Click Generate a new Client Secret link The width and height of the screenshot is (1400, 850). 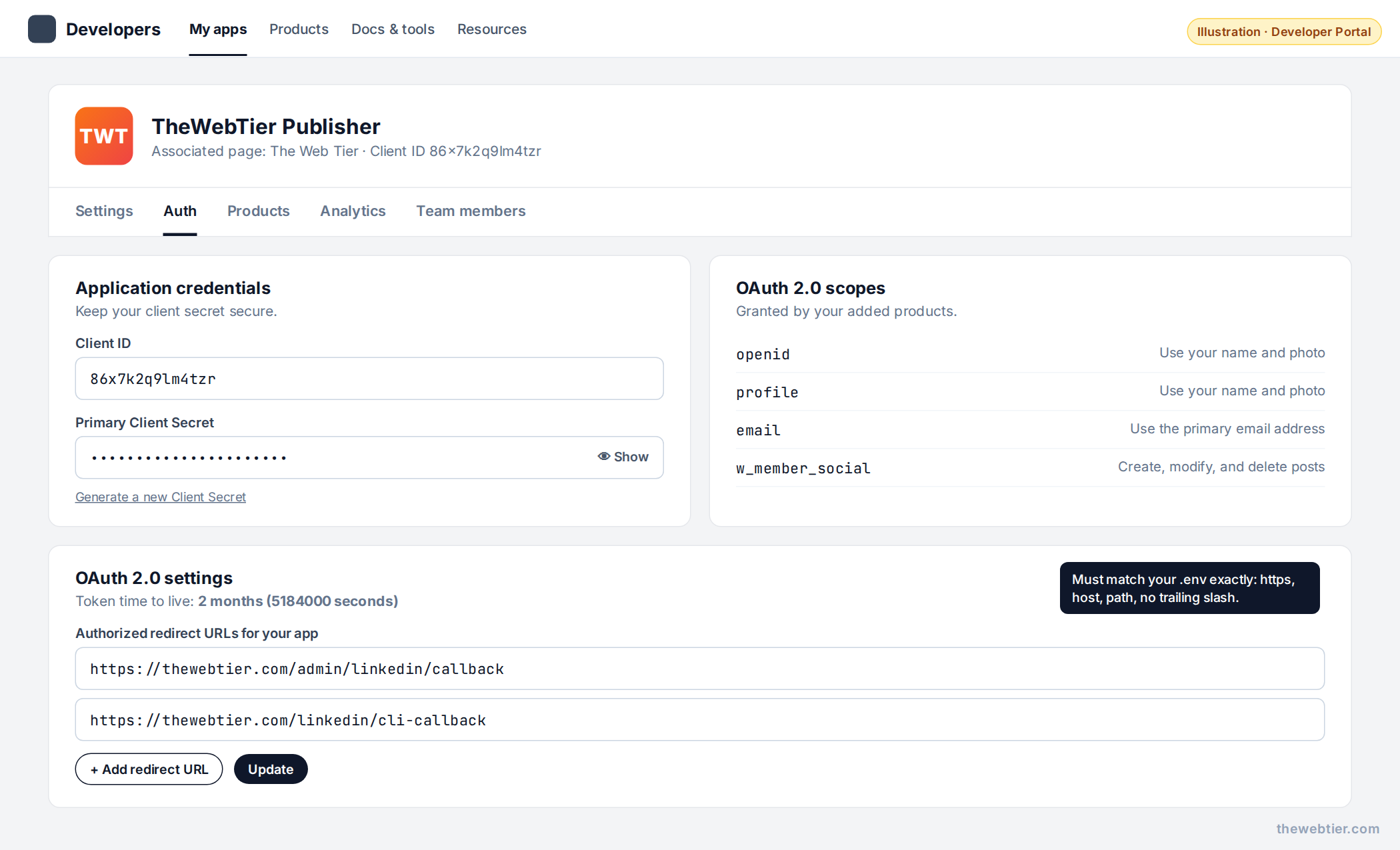pos(161,497)
